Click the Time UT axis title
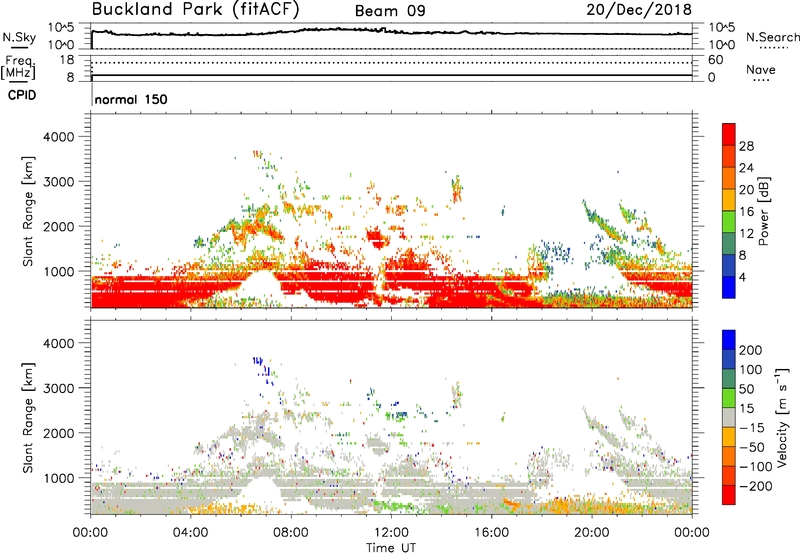Image resolution: width=800 pixels, height=554 pixels. [391, 547]
